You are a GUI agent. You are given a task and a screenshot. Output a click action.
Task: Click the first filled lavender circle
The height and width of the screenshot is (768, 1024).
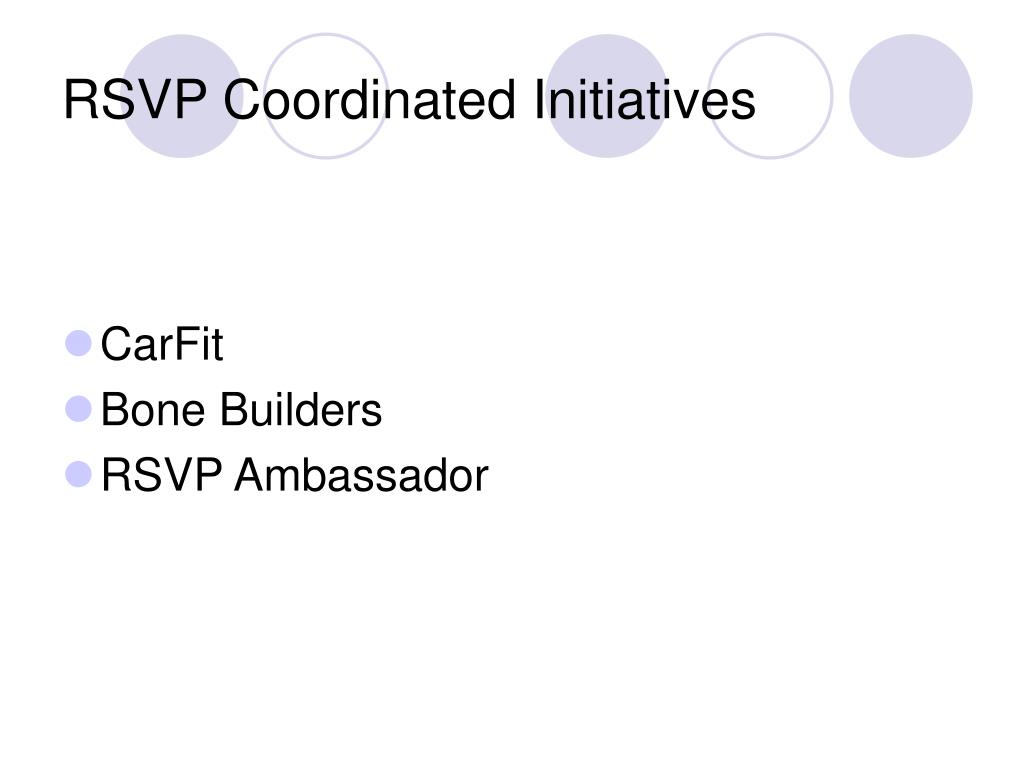click(x=182, y=96)
